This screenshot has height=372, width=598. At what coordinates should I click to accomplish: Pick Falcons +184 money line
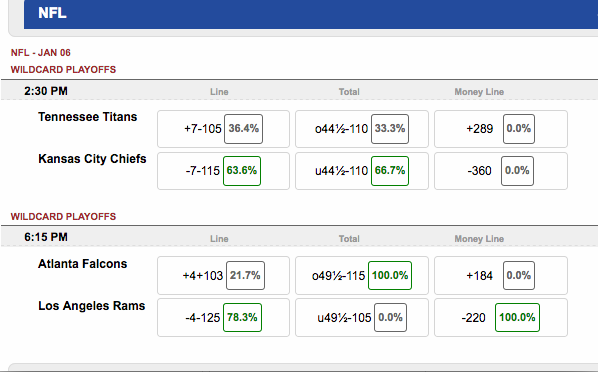tap(501, 275)
